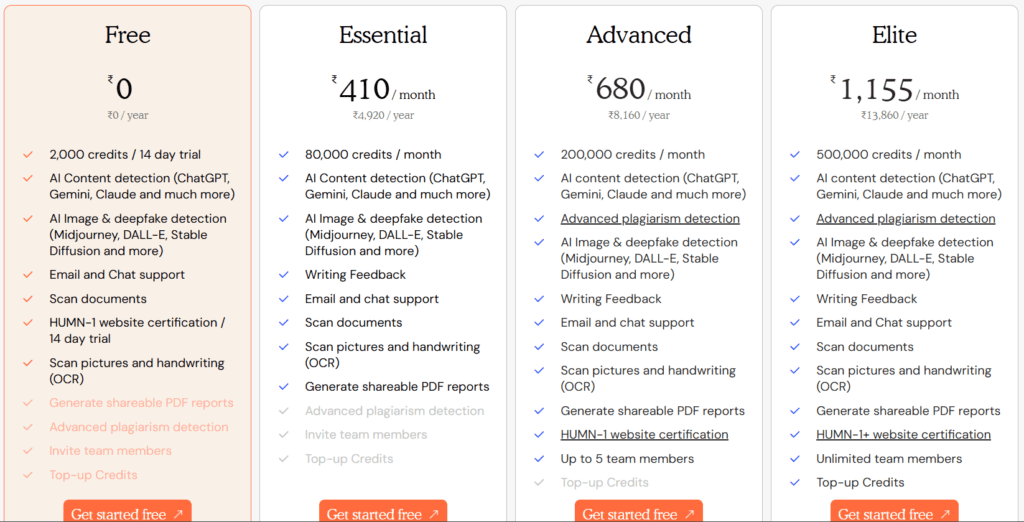Click the arrow icon on Elite plan button
1024x522 pixels.
(945, 514)
